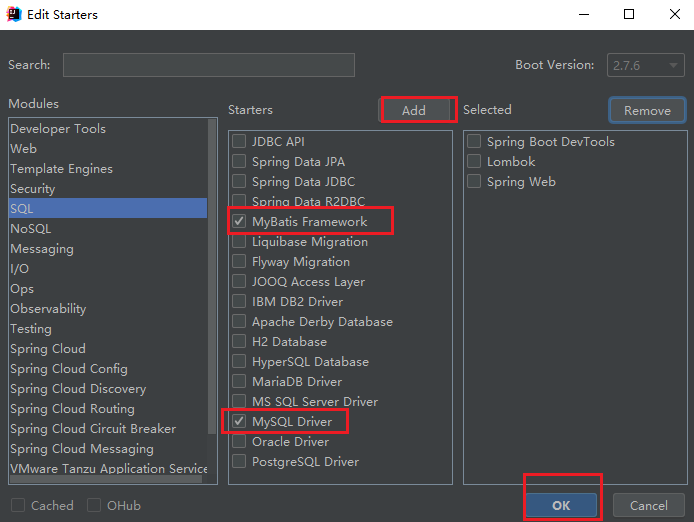Screen dimensions: 694x522
Task: Uncheck the MySQL Driver starter
Action: (239, 421)
